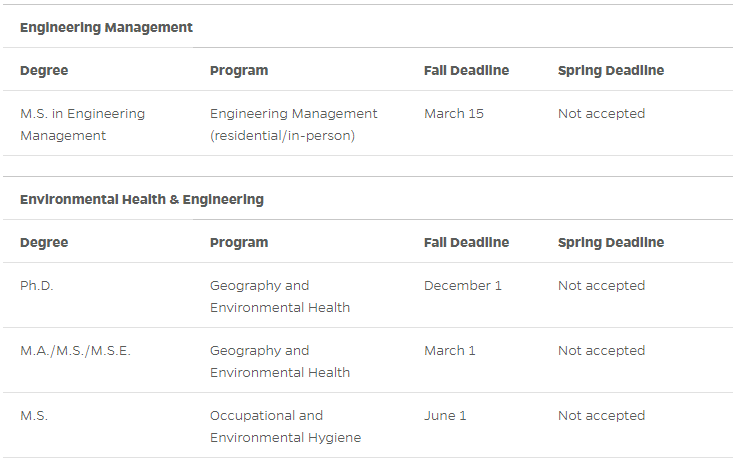Click M.S. in Engineering Management degree text

[x=83, y=125]
